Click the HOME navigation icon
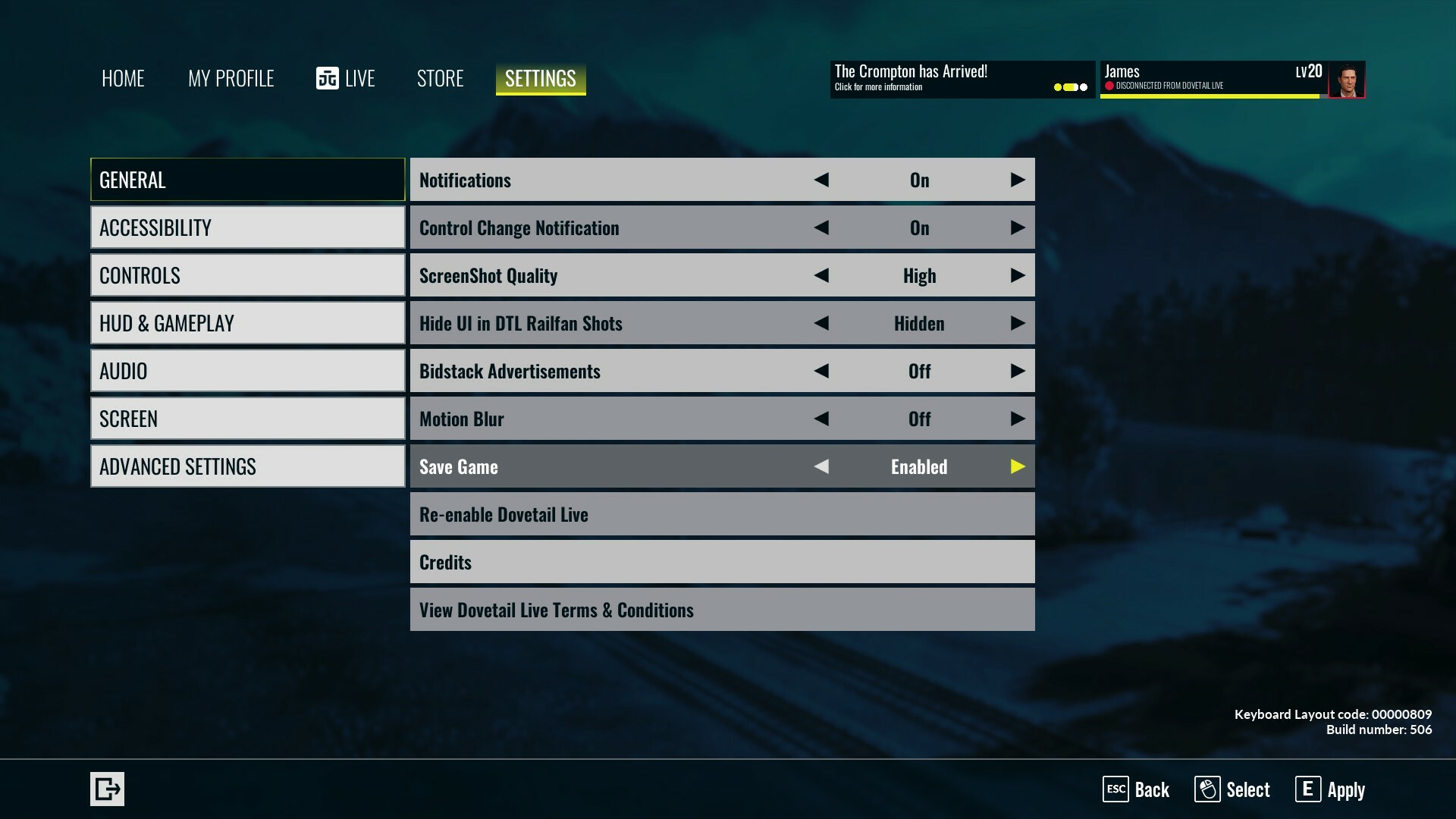 click(122, 77)
